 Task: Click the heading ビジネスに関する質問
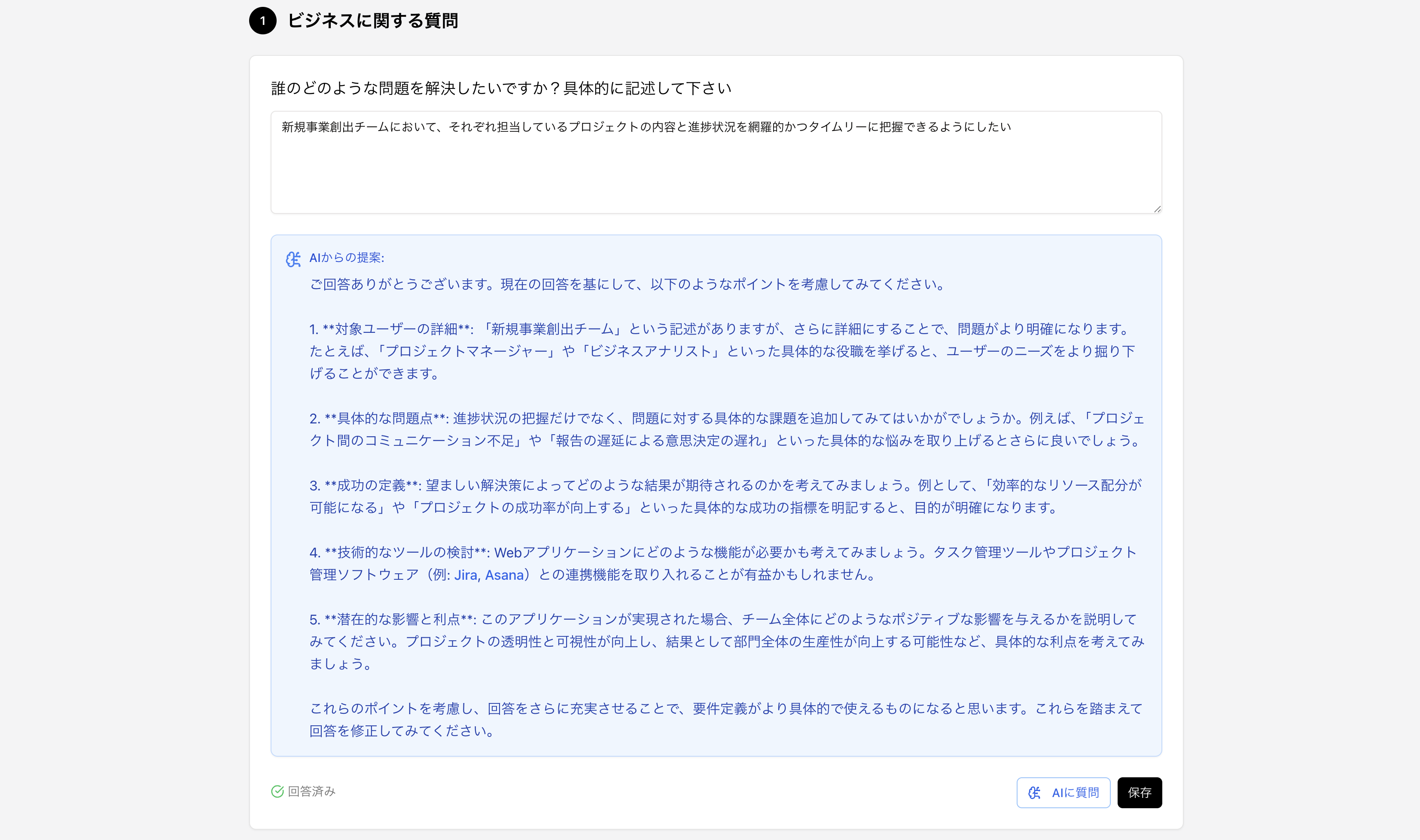pyautogui.click(x=372, y=21)
